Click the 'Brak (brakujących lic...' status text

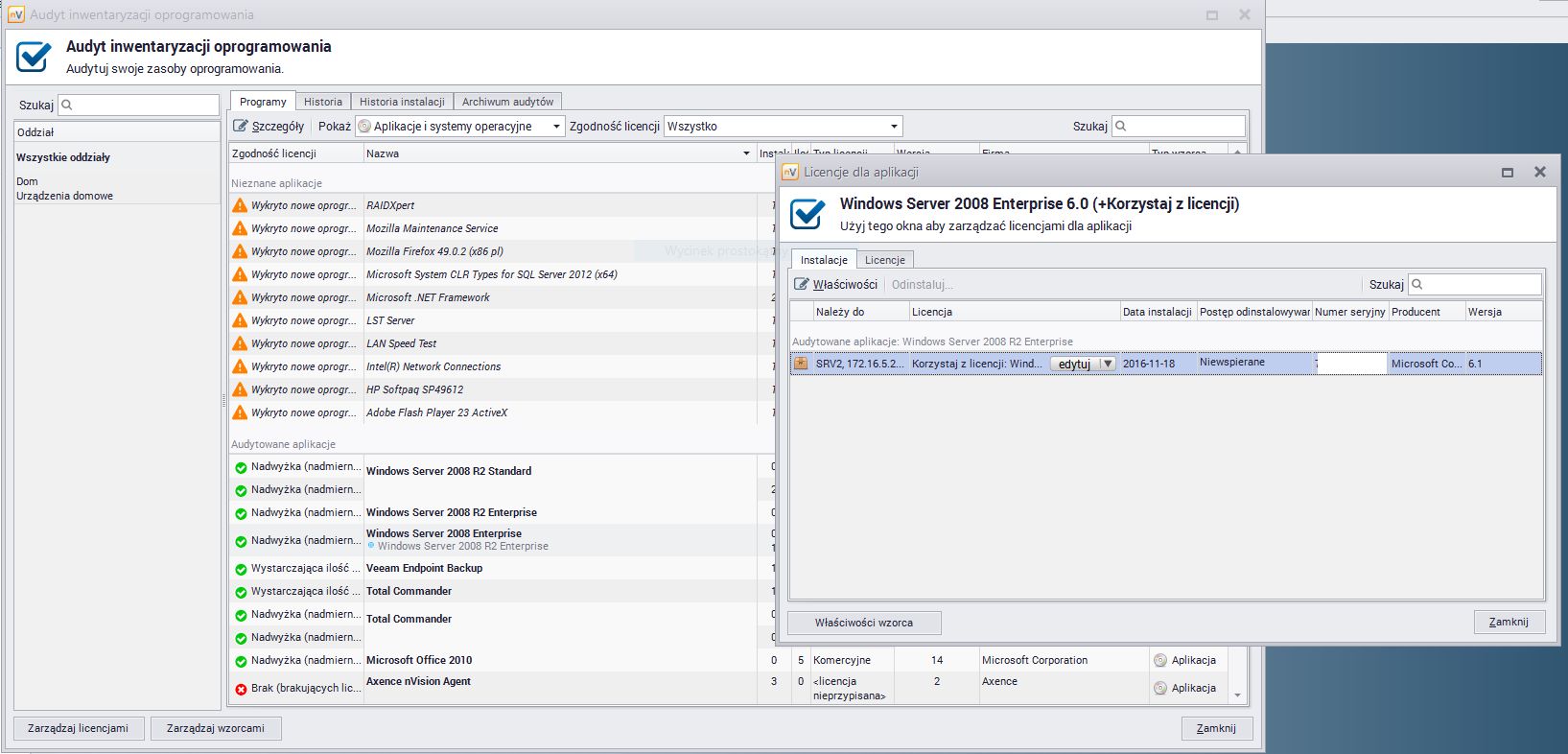(x=306, y=688)
